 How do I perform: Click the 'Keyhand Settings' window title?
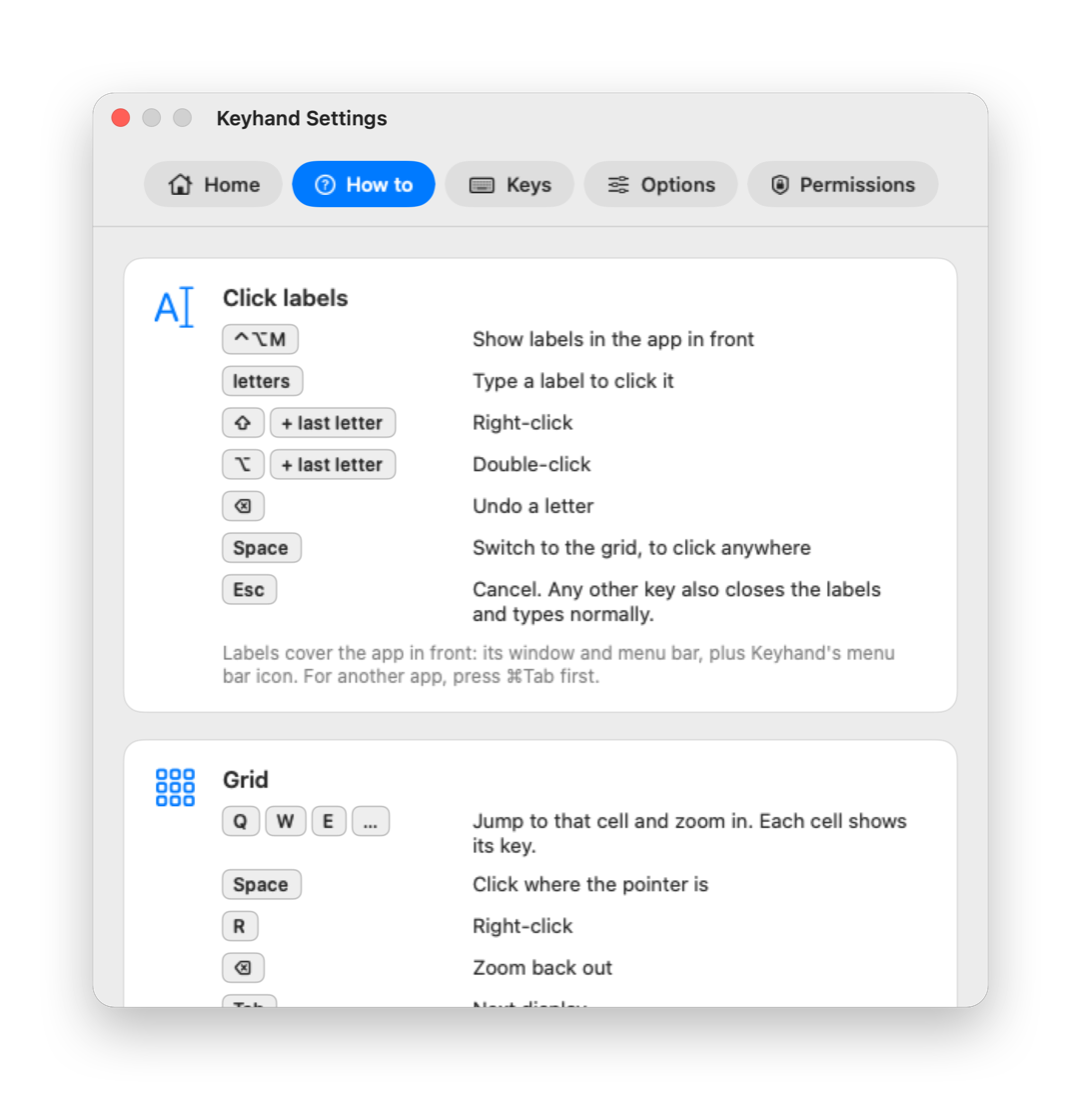pyautogui.click(x=302, y=118)
